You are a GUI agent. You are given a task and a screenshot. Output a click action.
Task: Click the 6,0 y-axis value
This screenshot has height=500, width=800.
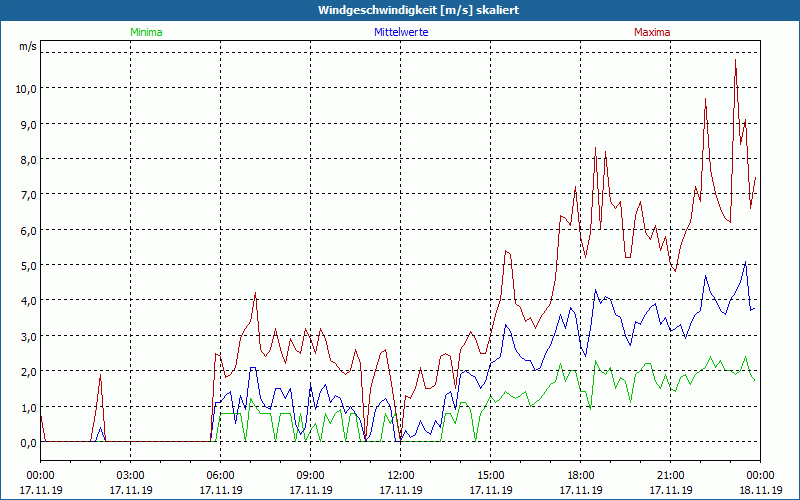click(x=29, y=230)
